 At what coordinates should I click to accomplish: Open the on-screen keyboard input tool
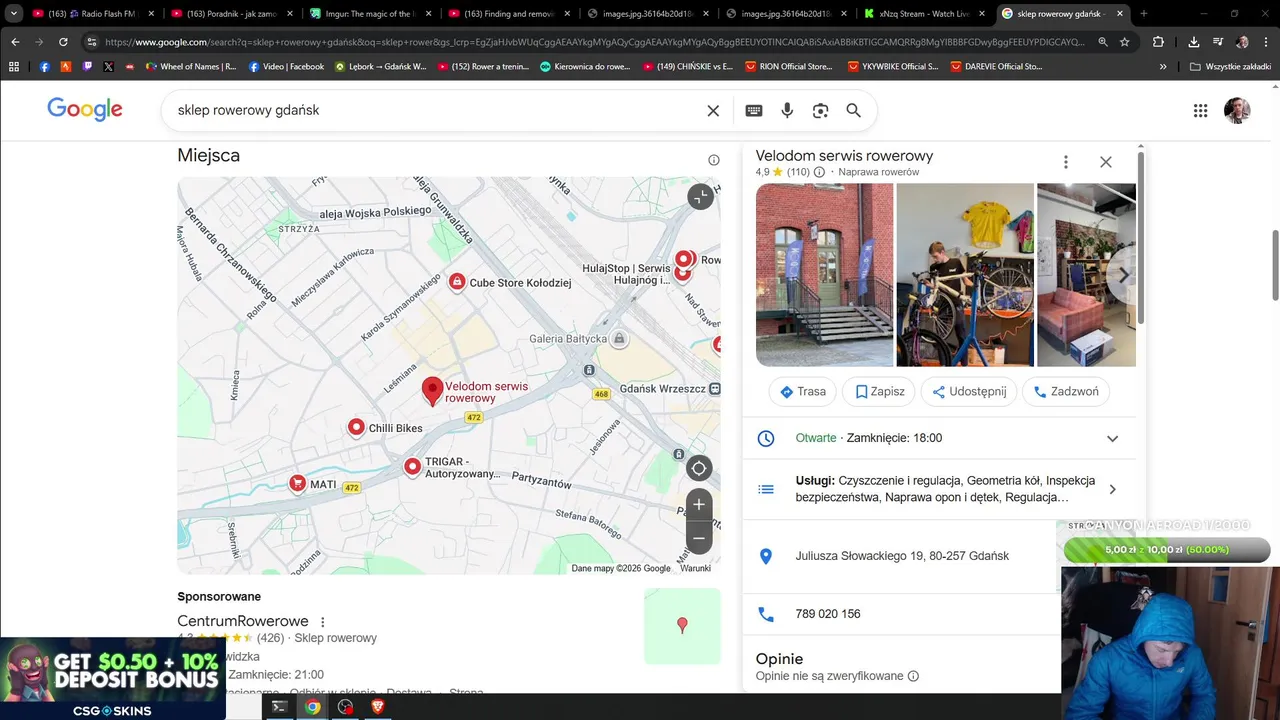[754, 111]
